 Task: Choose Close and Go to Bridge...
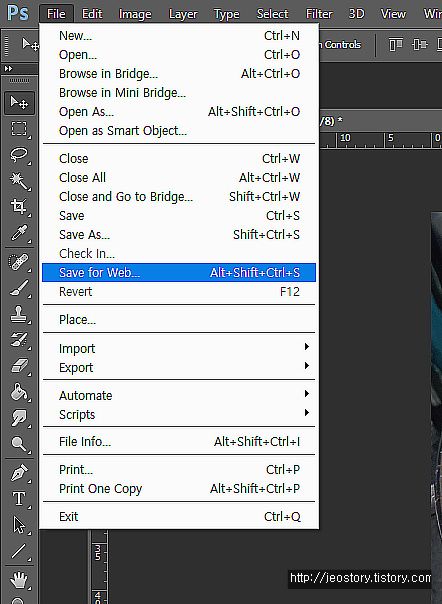coord(179,196)
